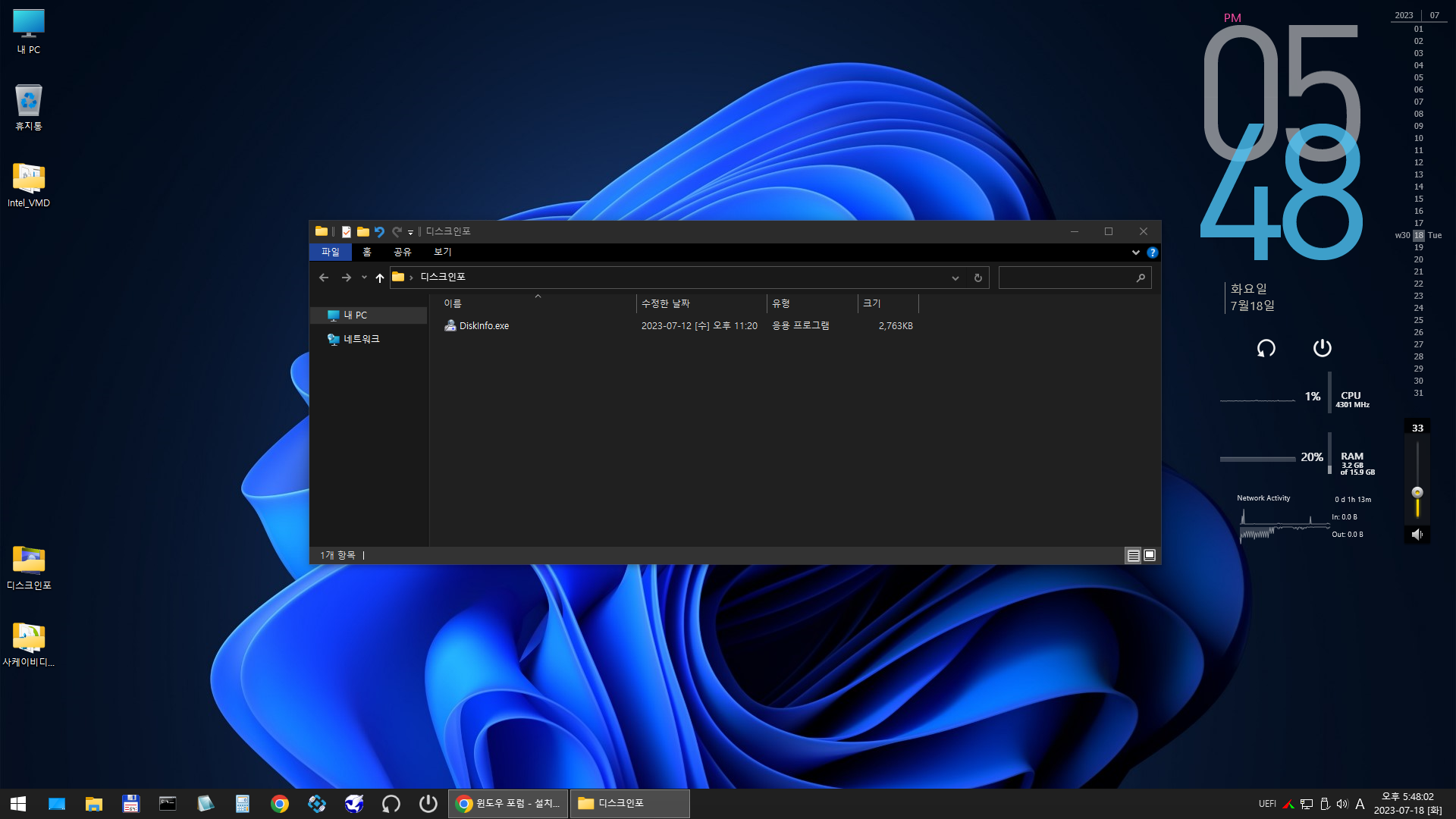Click the date 2023-07-12 cell
The width and height of the screenshot is (1456, 819).
point(699,326)
